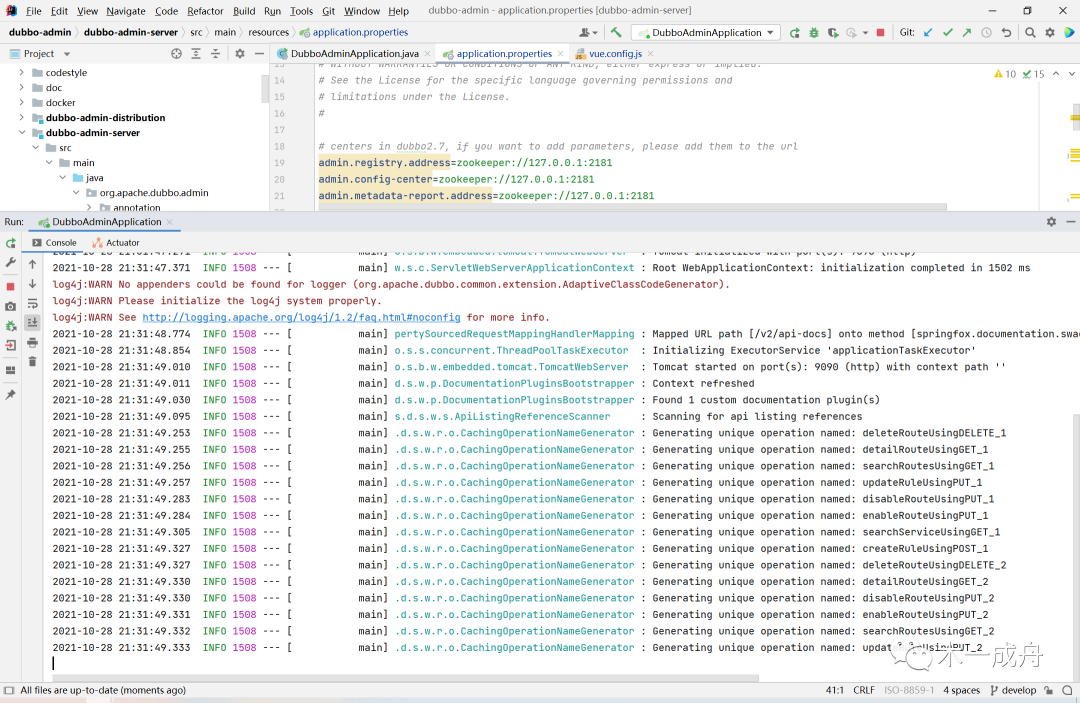Expand all nodes in the Project panel
This screenshot has width=1080, height=703.
pos(196,54)
